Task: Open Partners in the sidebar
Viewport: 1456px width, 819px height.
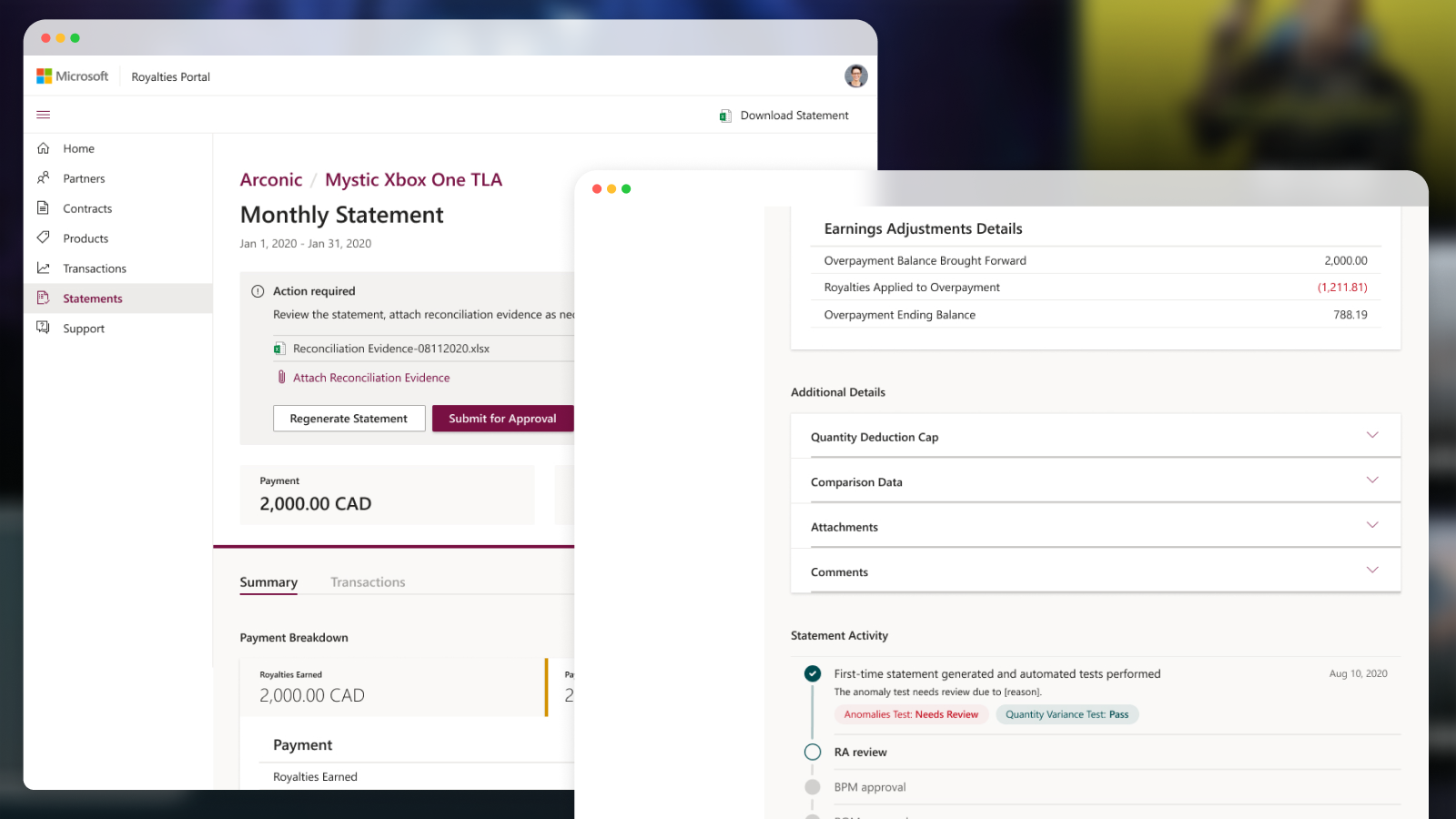Action: click(x=118, y=178)
